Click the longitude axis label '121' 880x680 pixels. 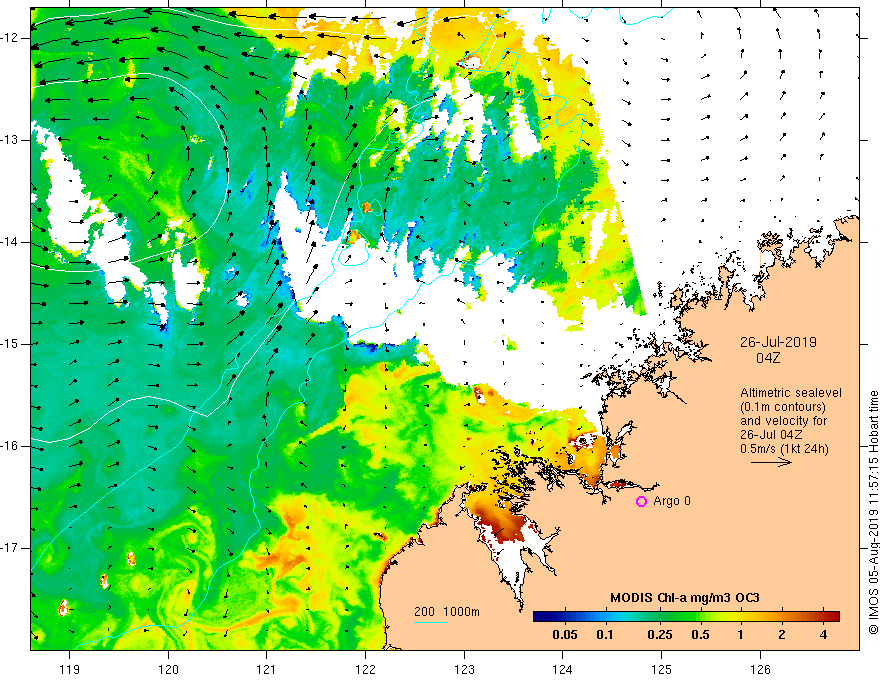click(x=267, y=669)
